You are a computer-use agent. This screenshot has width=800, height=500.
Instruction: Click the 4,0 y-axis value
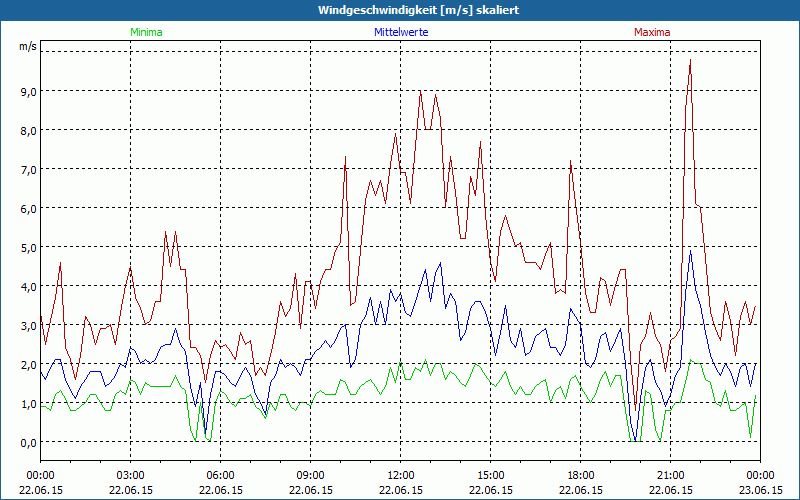29,287
